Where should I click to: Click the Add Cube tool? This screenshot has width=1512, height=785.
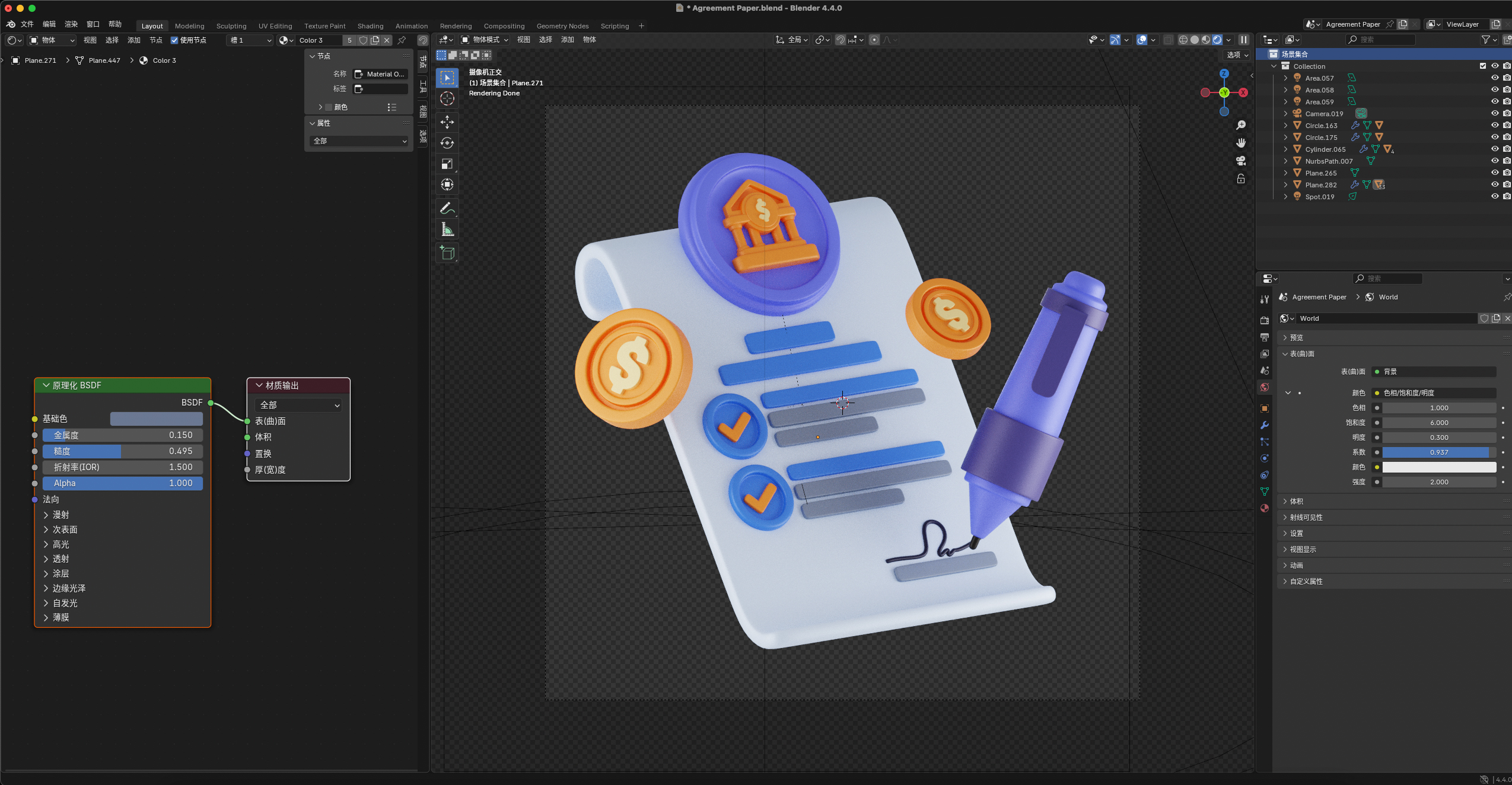447,253
